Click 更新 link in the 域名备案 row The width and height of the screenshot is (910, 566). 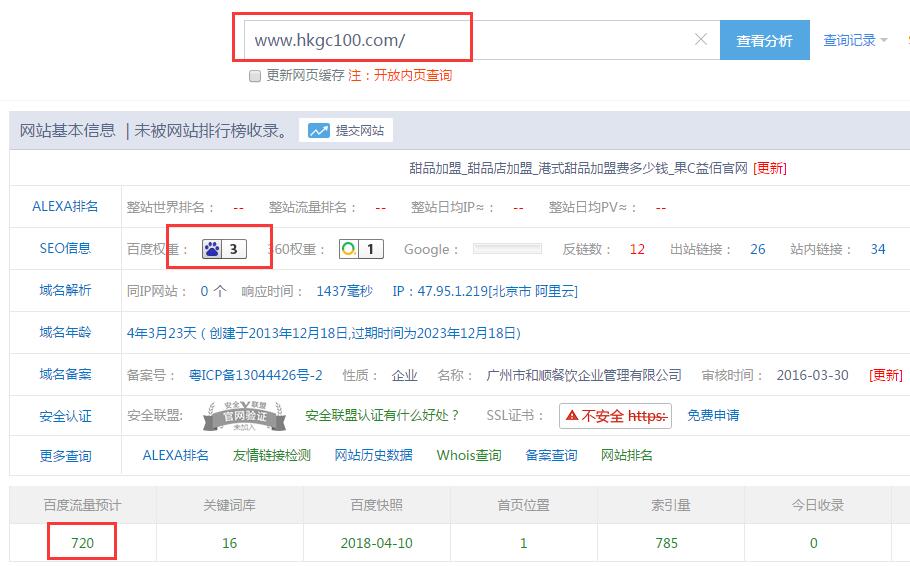[886, 375]
